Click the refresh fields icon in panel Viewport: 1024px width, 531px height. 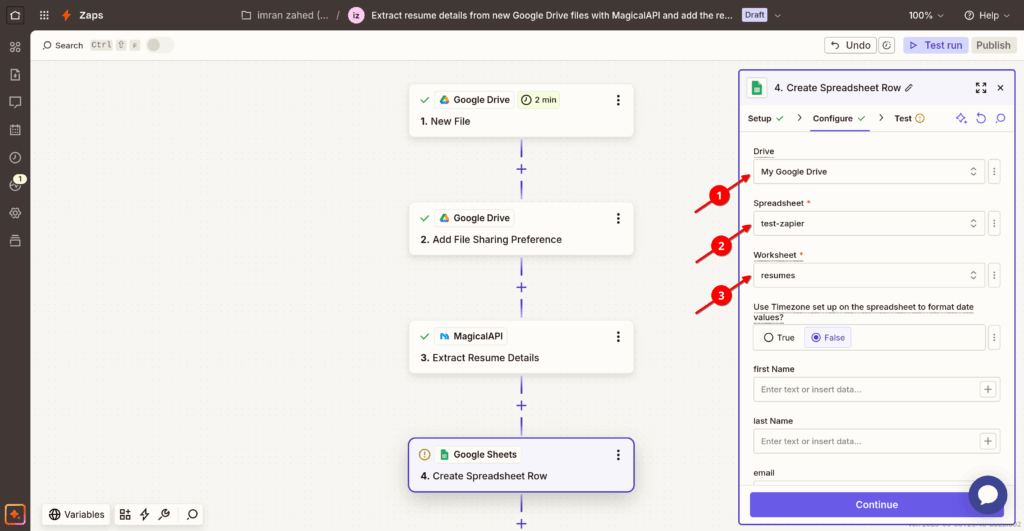pyautogui.click(x=981, y=118)
